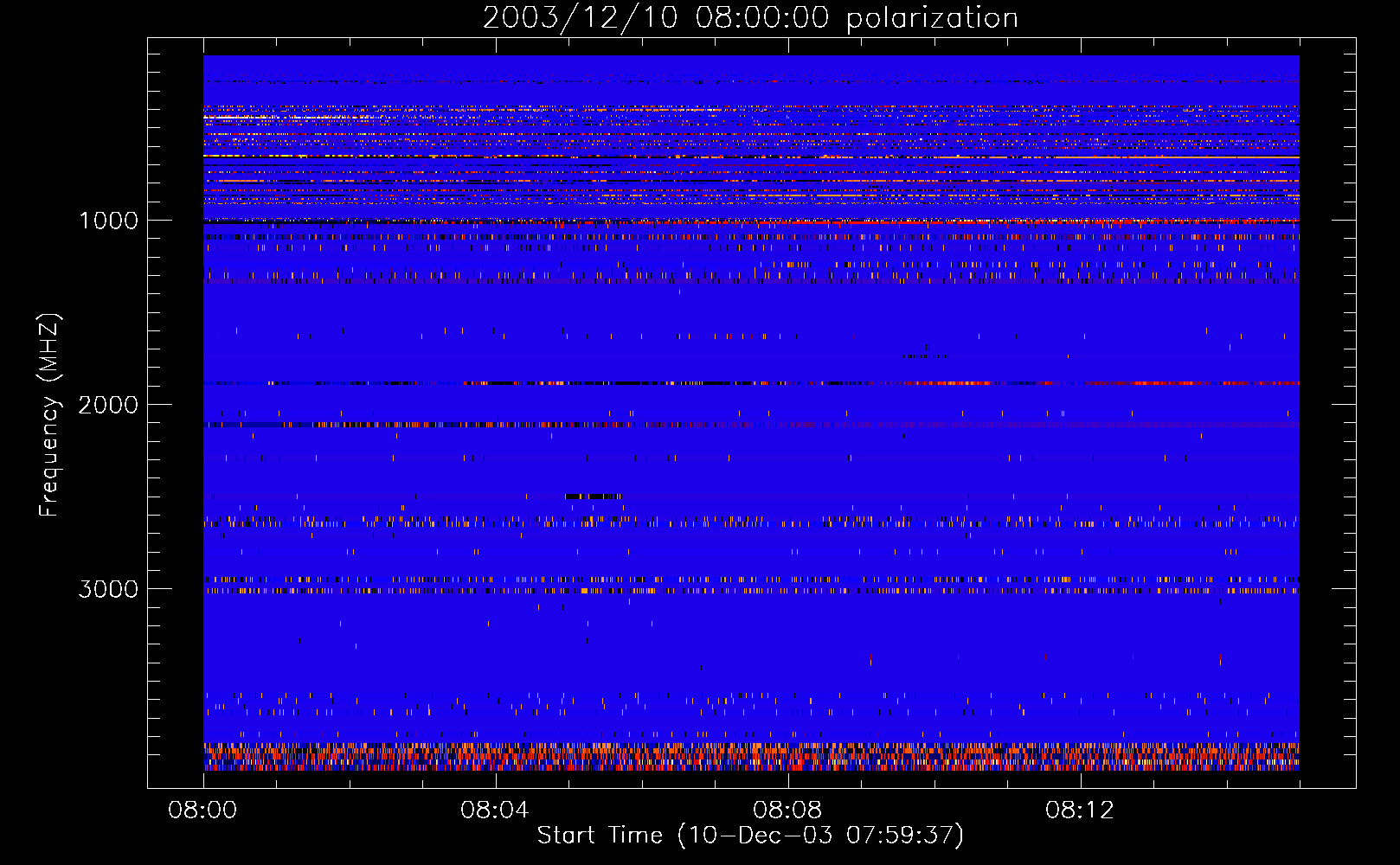Screen dimensions: 1400x865
Task: Click the '08:04' time tick label
Action: 495,811
